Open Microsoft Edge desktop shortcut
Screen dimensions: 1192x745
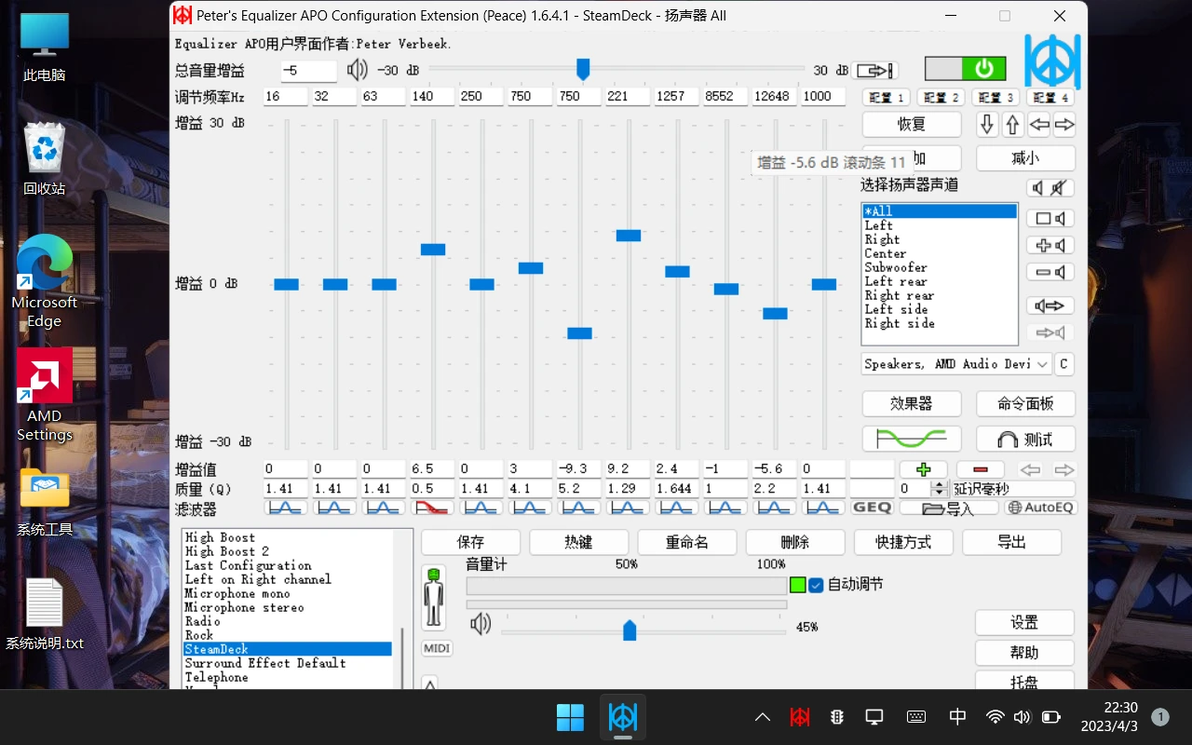click(x=44, y=282)
